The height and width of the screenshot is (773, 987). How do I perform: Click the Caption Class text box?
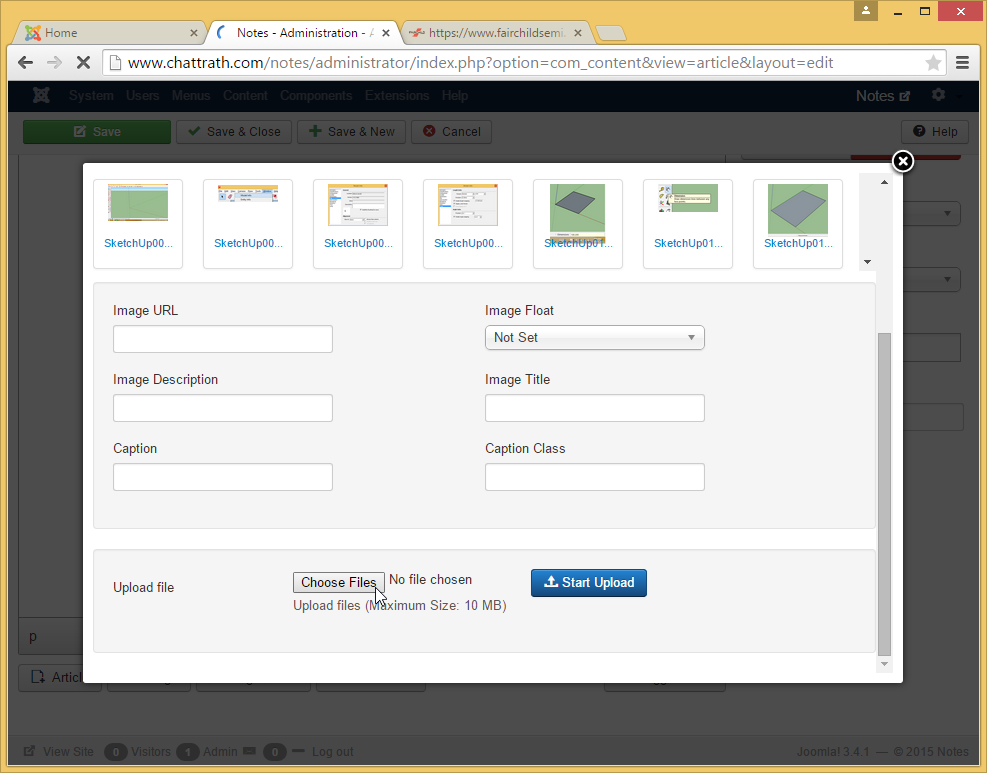tap(594, 477)
